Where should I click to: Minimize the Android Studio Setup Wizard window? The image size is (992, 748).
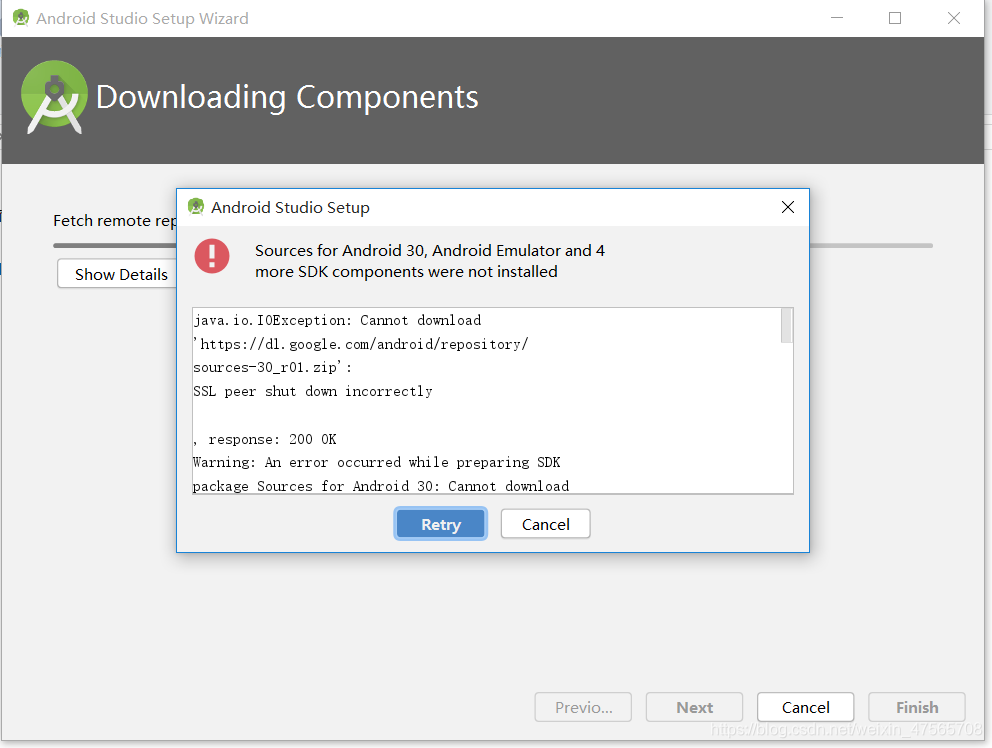(836, 18)
